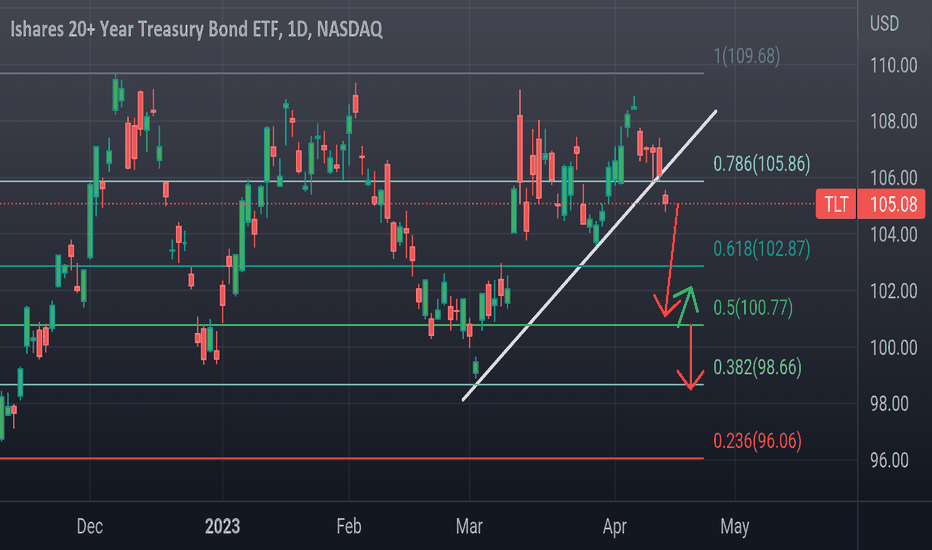Click the 110.00 price axis label
This screenshot has height=550, width=932.
coord(893,65)
